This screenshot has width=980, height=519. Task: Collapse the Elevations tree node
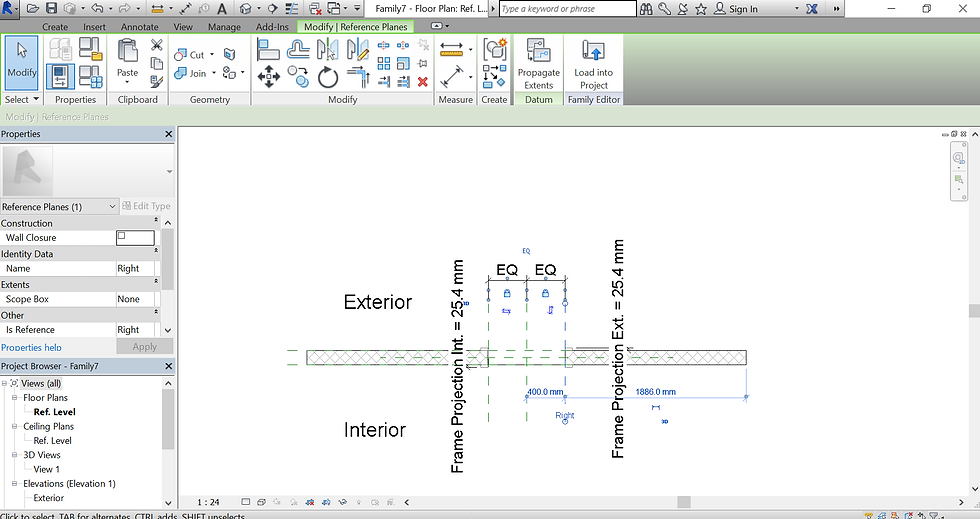[14, 483]
